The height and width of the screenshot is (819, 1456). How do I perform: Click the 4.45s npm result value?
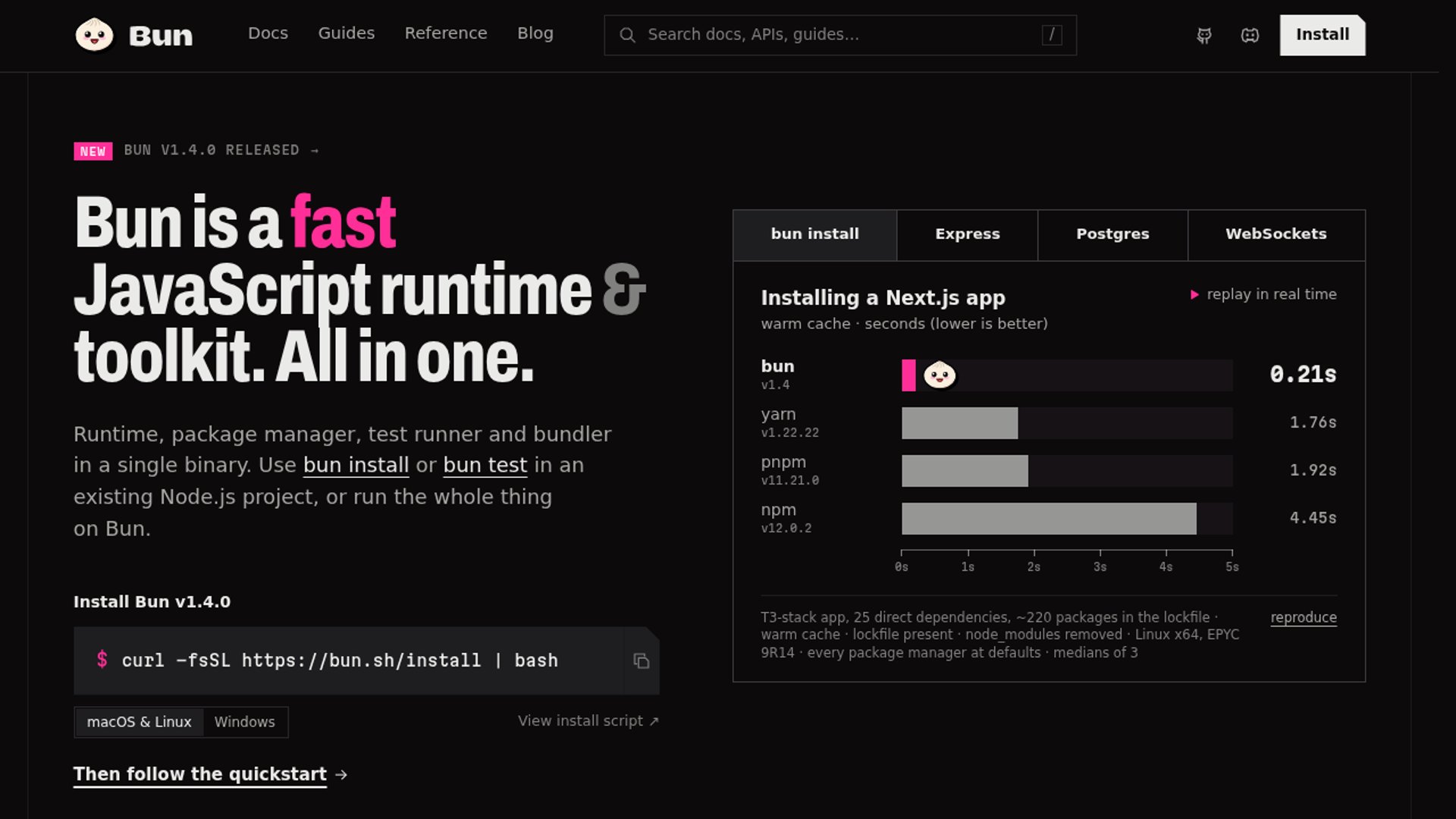coord(1313,518)
